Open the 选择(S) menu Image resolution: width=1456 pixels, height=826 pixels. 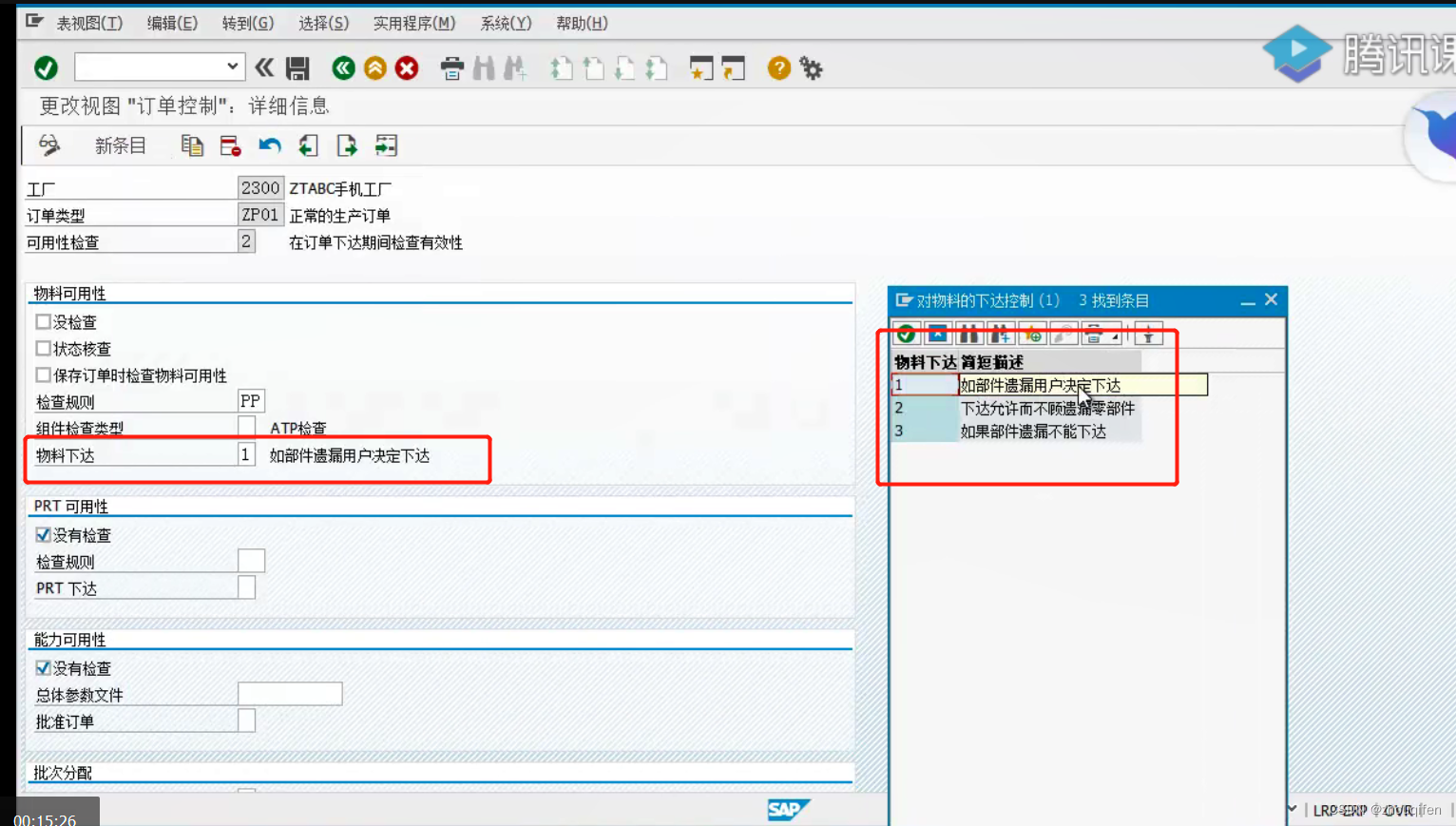pos(323,23)
